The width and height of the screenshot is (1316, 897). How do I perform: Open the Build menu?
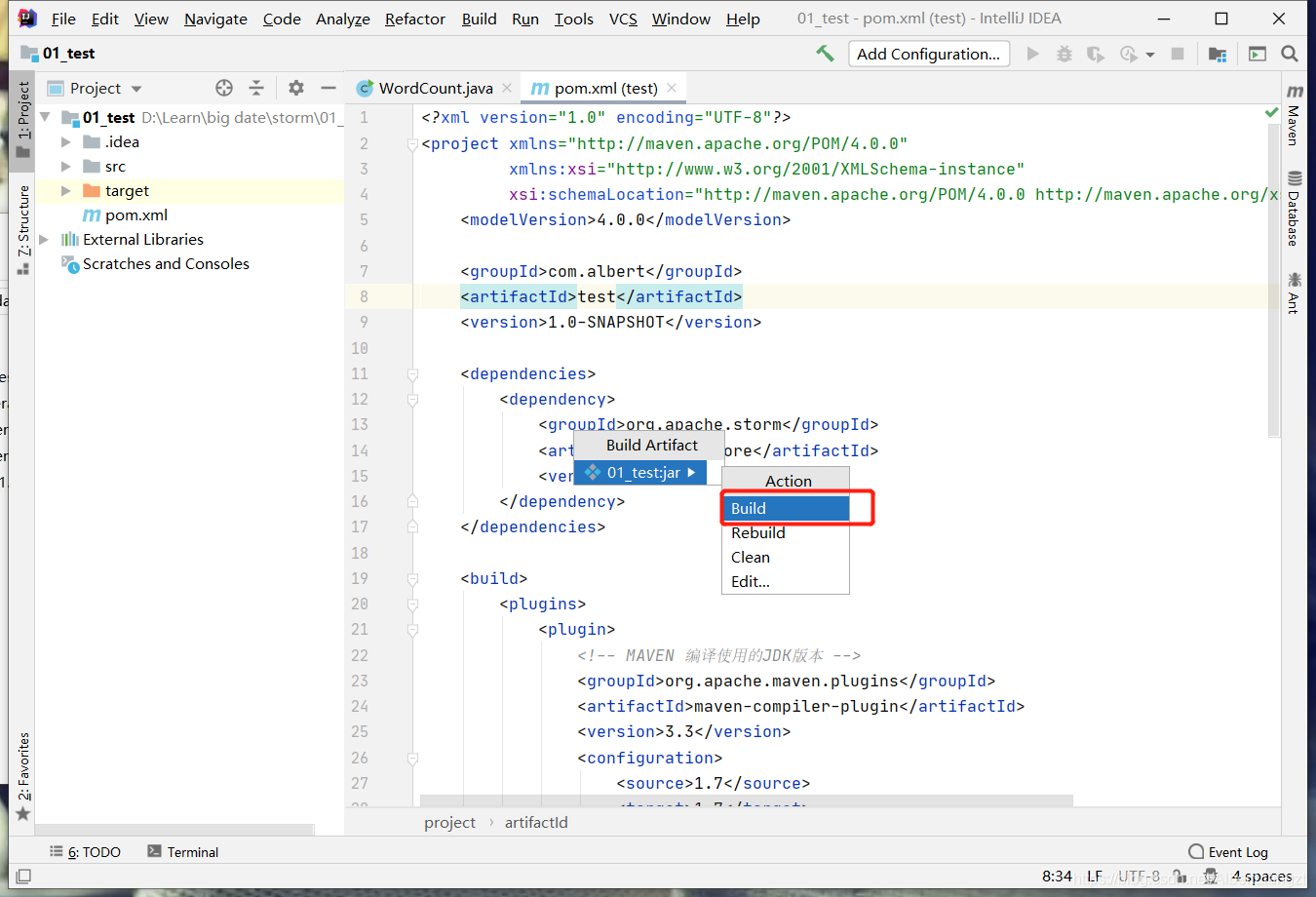(x=480, y=19)
